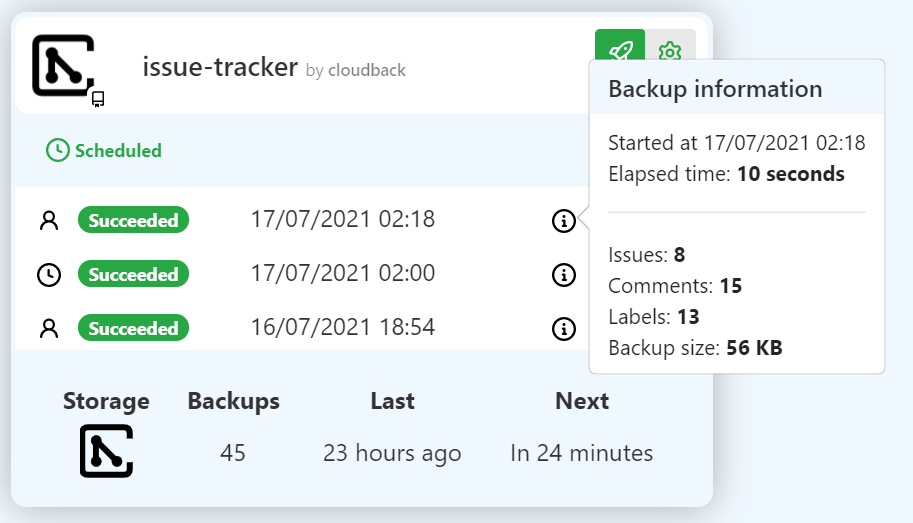Click info icon for 16/07/2021 18:54 backup
The width and height of the screenshot is (913, 523).
coord(564,329)
